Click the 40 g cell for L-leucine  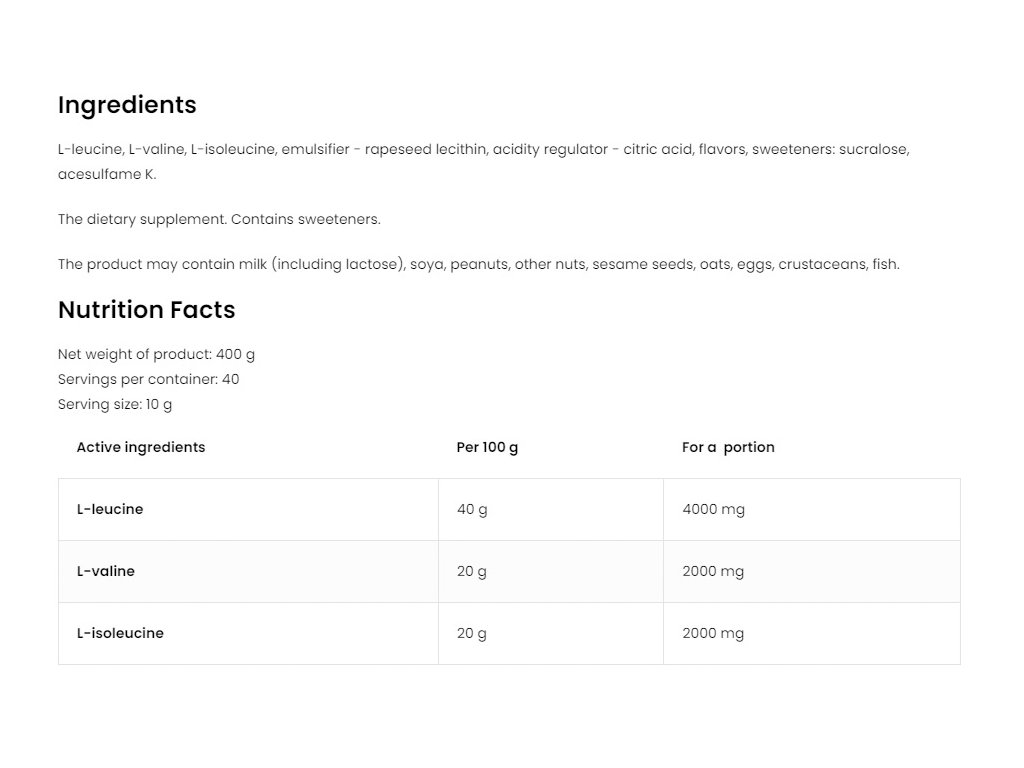click(472, 510)
